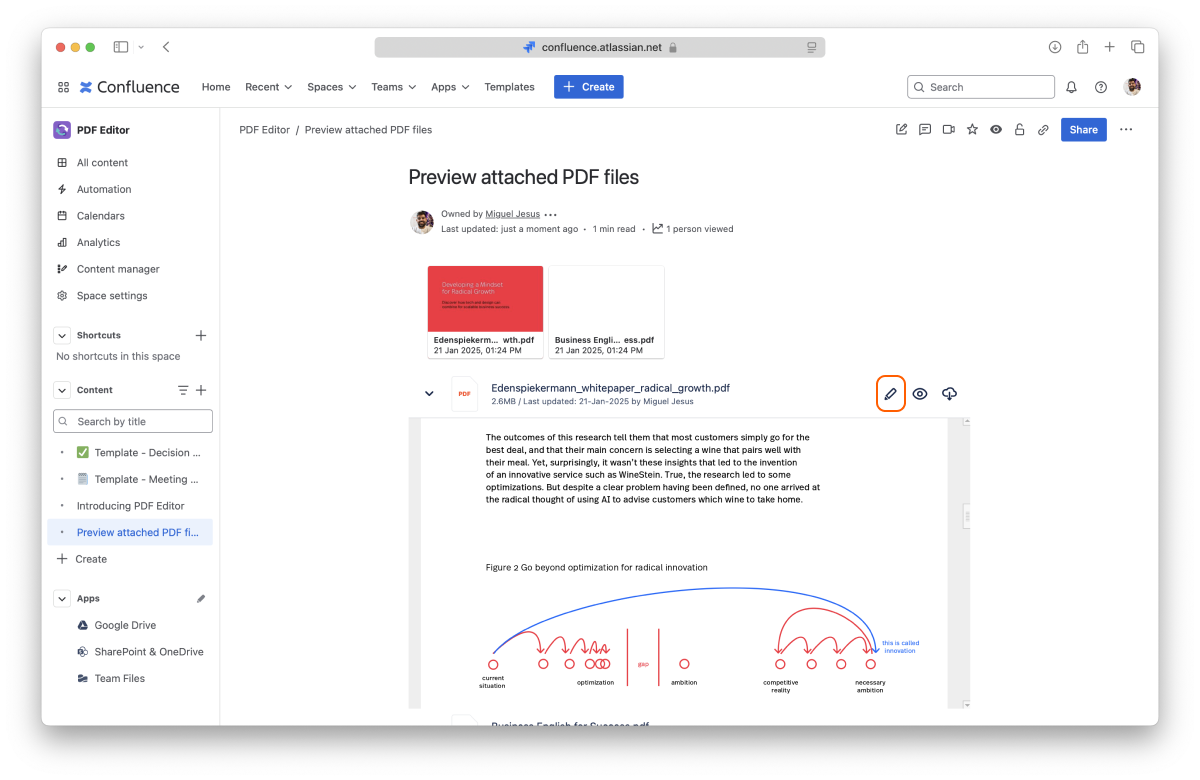Open the Teams dropdown
1200x780 pixels.
point(393,87)
